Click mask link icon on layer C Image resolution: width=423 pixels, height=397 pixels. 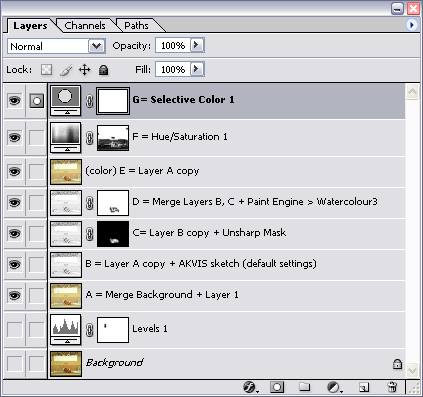point(89,234)
